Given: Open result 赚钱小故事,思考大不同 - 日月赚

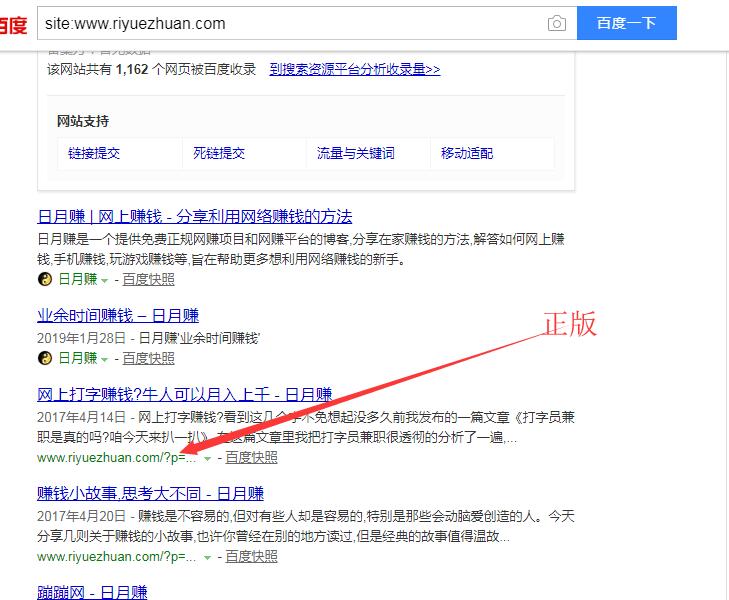Looking at the screenshot, I should point(151,493).
